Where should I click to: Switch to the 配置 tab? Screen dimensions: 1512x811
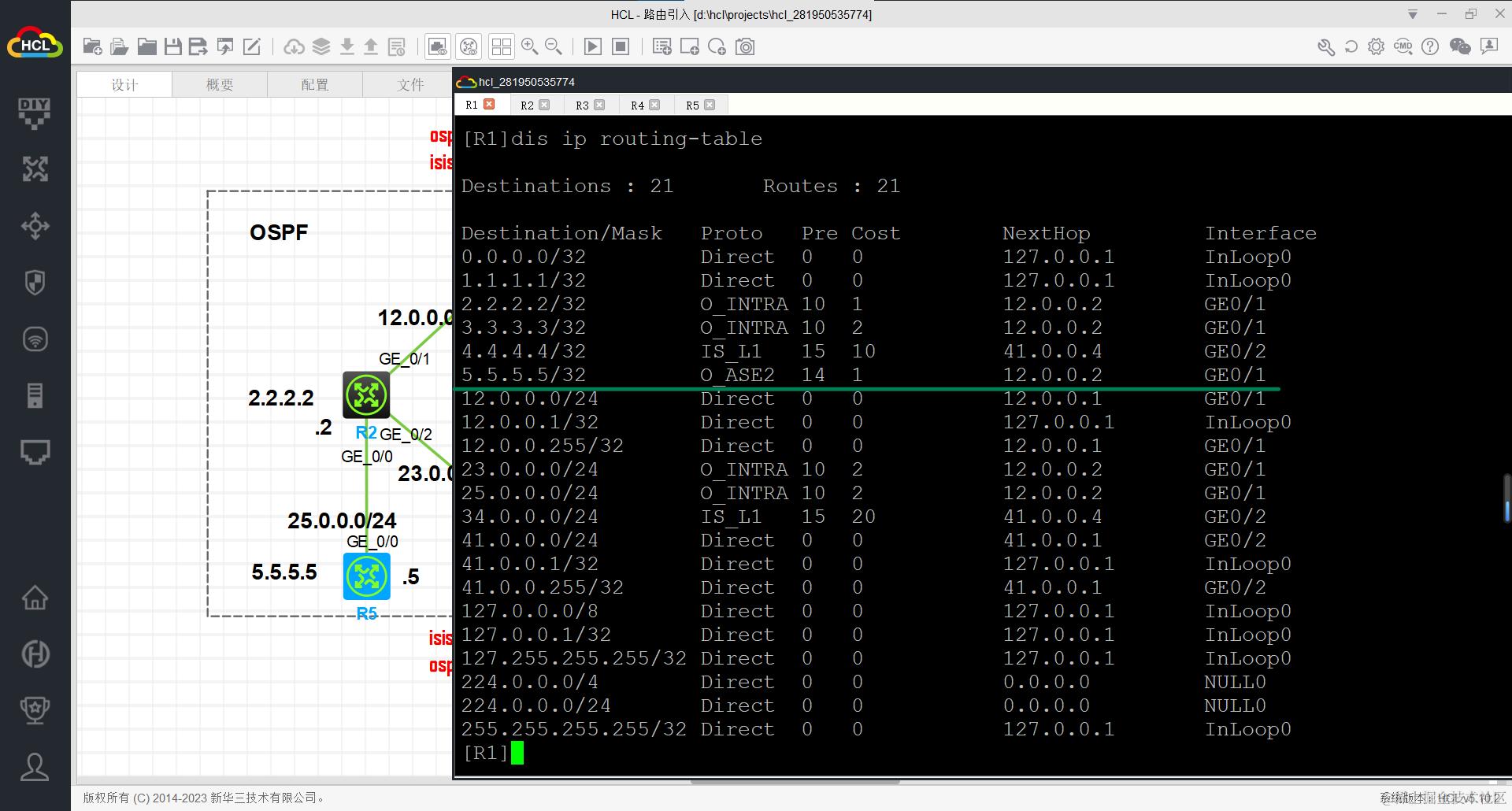315,84
